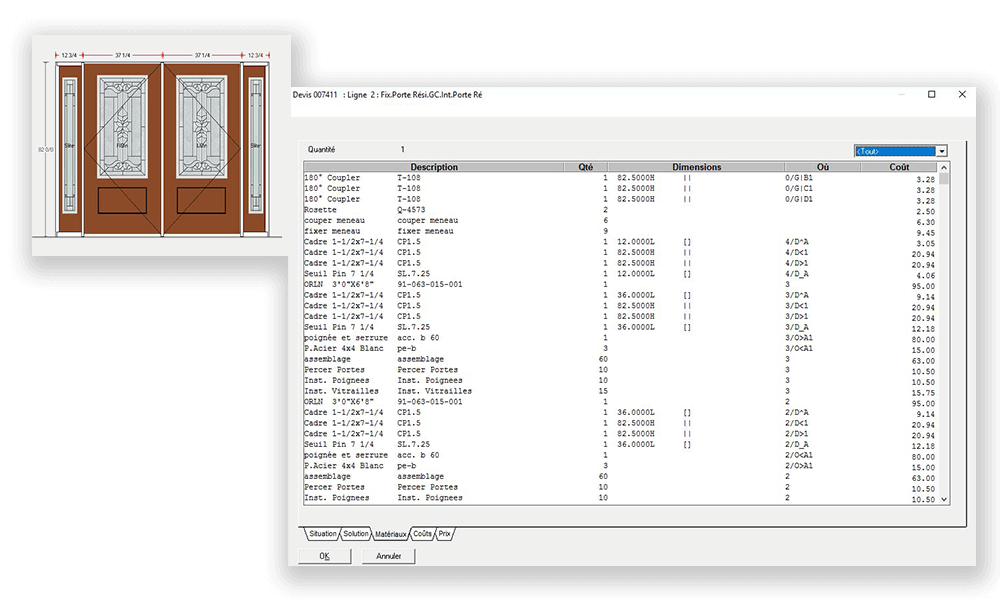Click the Annuler button

[388, 556]
